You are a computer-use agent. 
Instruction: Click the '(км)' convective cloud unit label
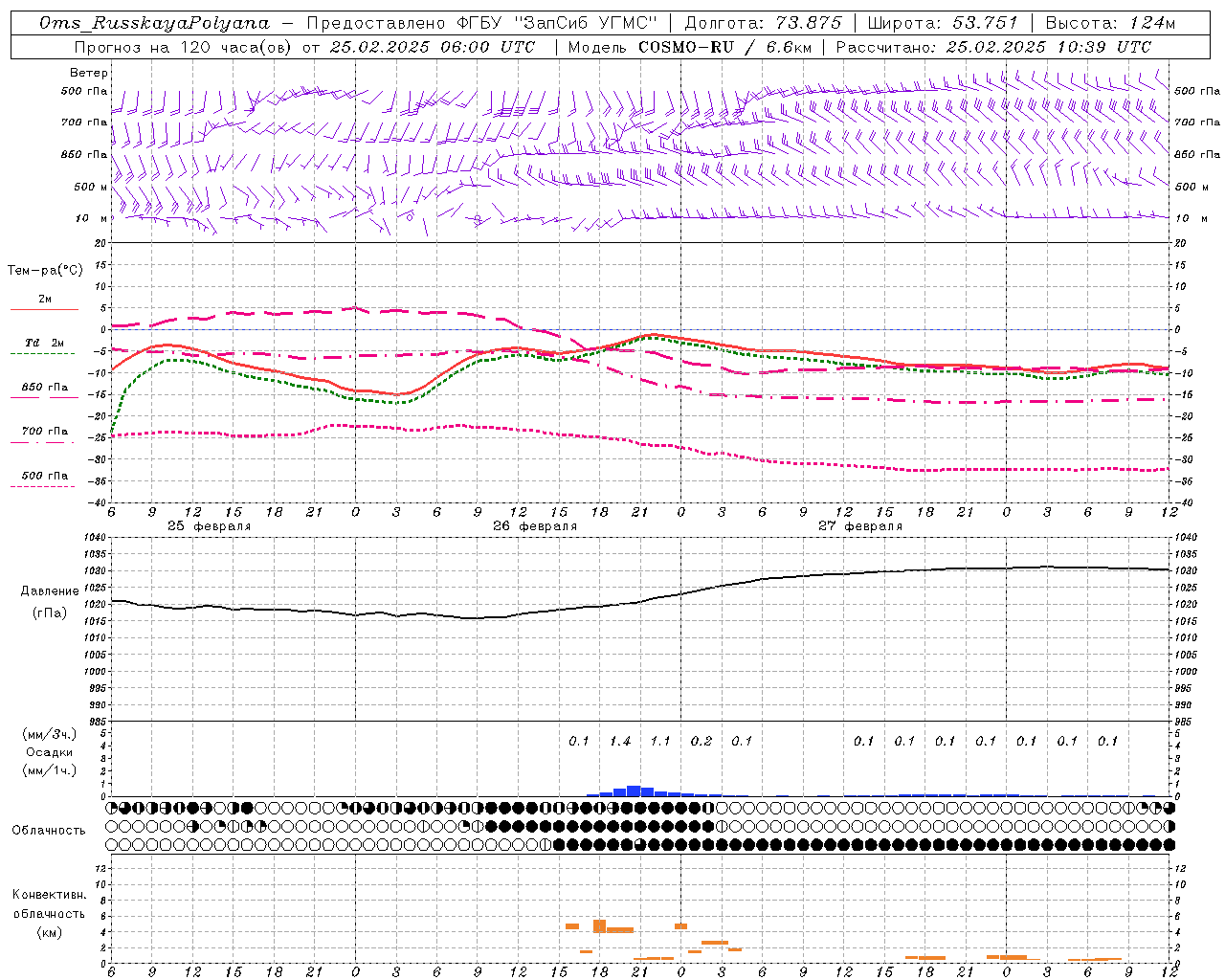click(x=49, y=932)
